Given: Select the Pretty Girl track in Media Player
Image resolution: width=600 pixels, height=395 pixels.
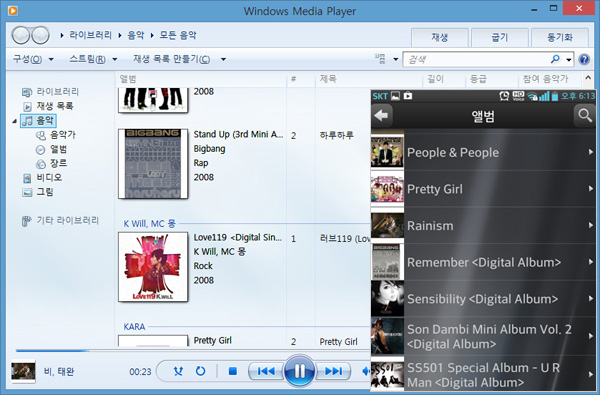Looking at the screenshot, I should click(338, 341).
